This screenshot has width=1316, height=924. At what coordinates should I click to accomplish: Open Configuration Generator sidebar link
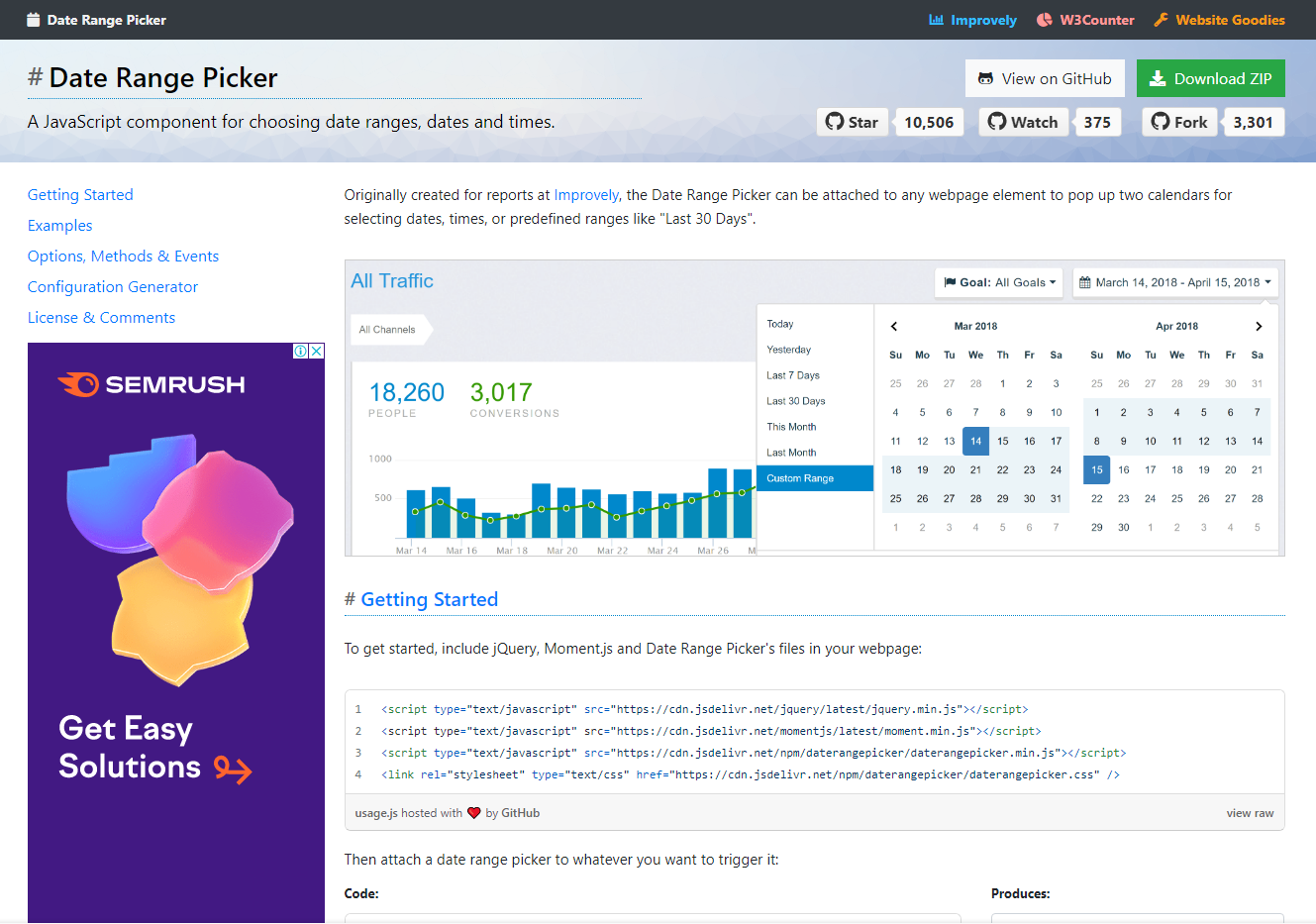(113, 287)
